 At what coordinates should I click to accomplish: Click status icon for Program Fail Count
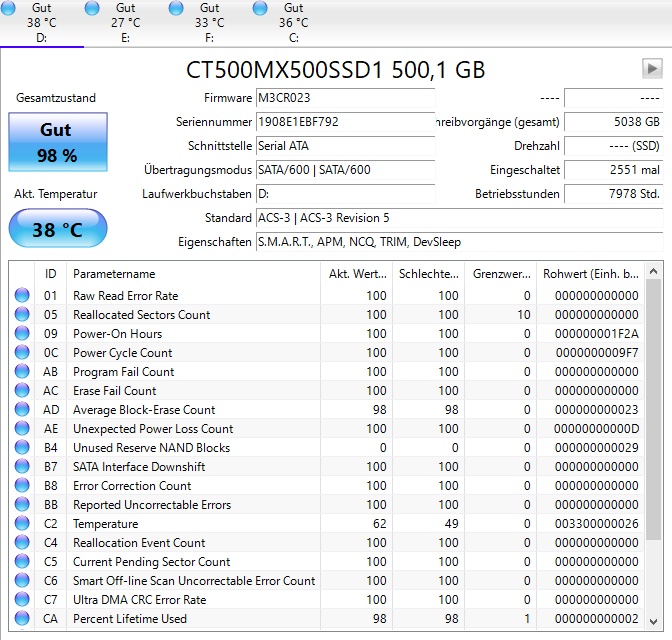click(22, 371)
